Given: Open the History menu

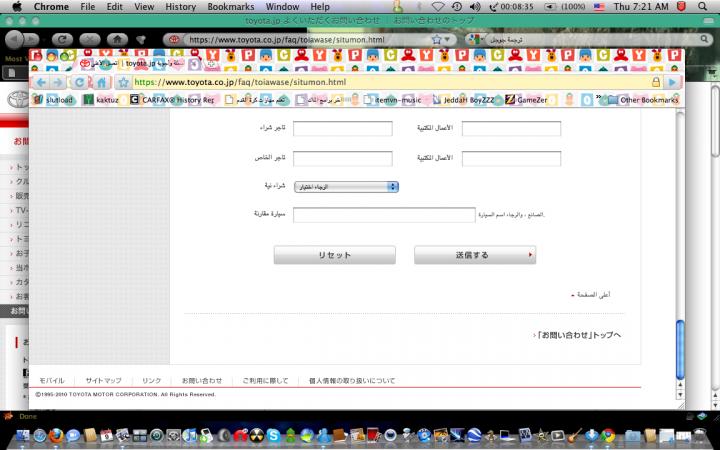Looking at the screenshot, I should (x=181, y=6).
